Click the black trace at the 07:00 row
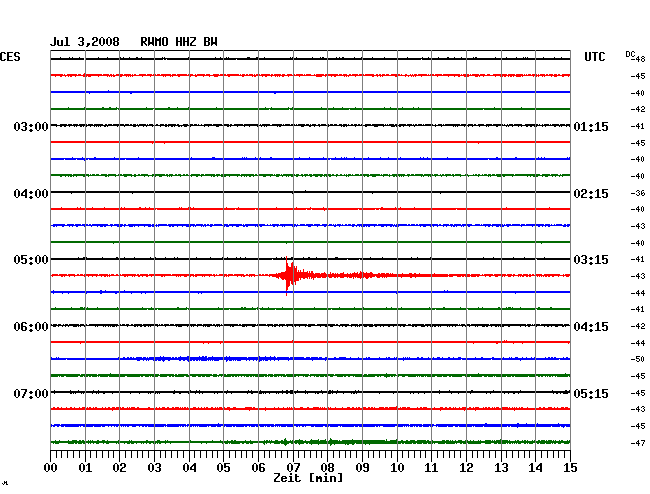The width and height of the screenshot is (650, 494). click(x=310, y=392)
